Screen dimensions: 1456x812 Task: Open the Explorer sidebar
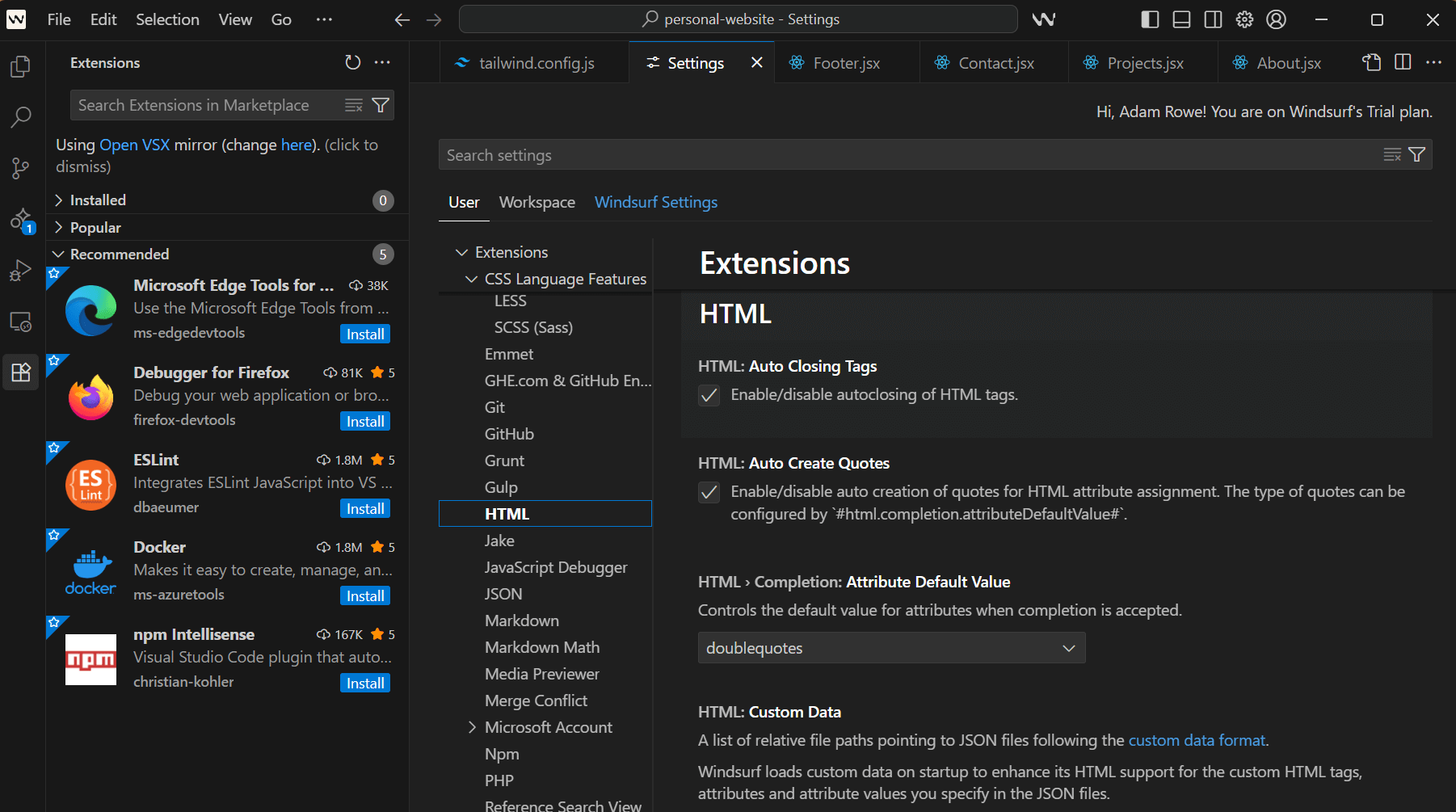coord(20,66)
